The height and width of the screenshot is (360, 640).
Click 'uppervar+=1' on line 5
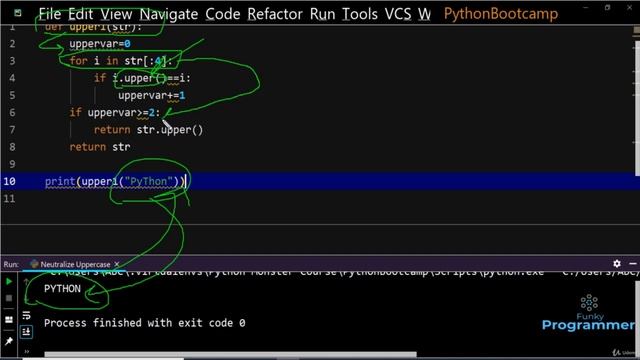click(151, 96)
